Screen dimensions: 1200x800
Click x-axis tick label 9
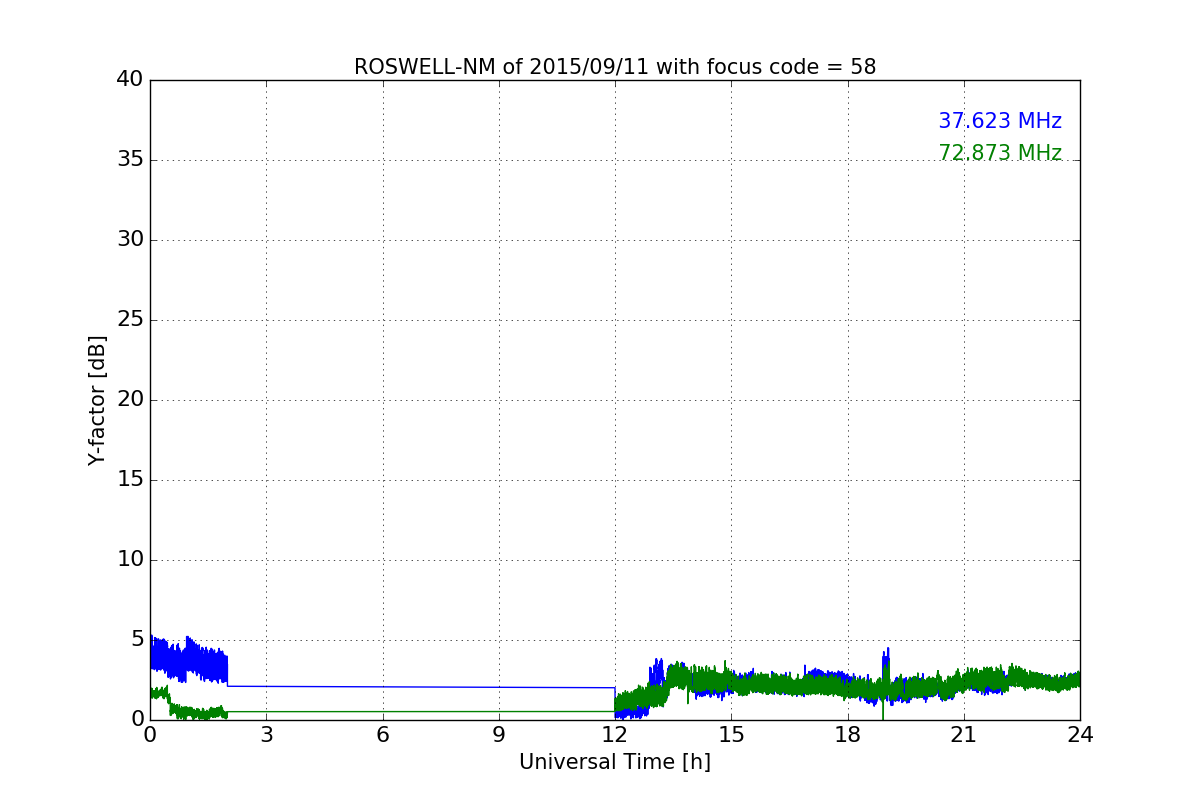(499, 734)
